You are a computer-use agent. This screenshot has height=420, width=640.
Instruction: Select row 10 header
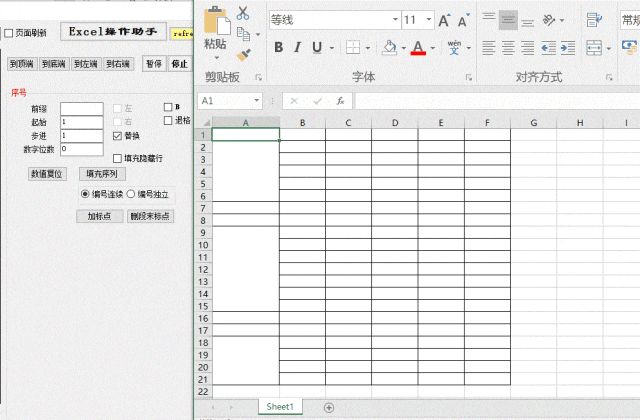tap(203, 245)
